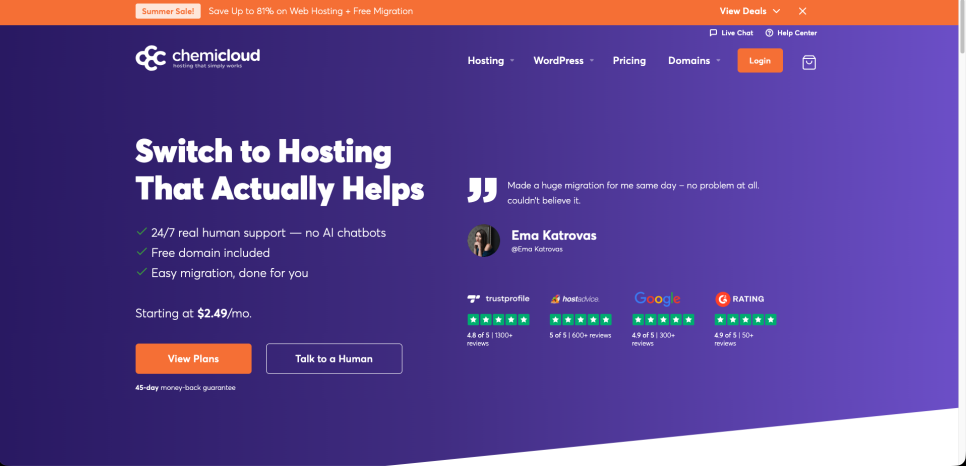966x466 pixels.
Task: Click the trustprofile logo
Action: coord(498,299)
